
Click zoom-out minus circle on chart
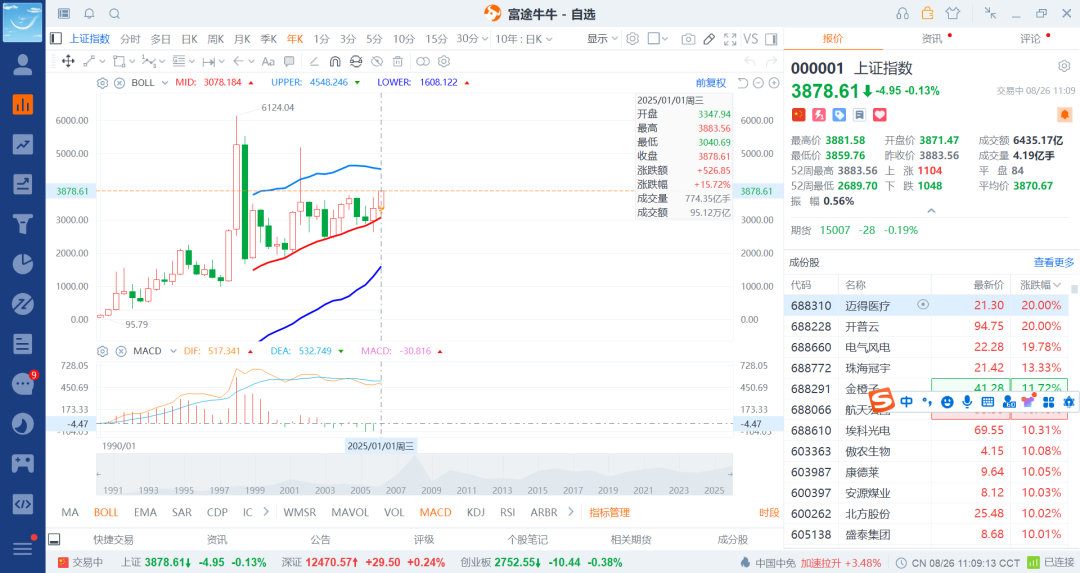pos(758,83)
